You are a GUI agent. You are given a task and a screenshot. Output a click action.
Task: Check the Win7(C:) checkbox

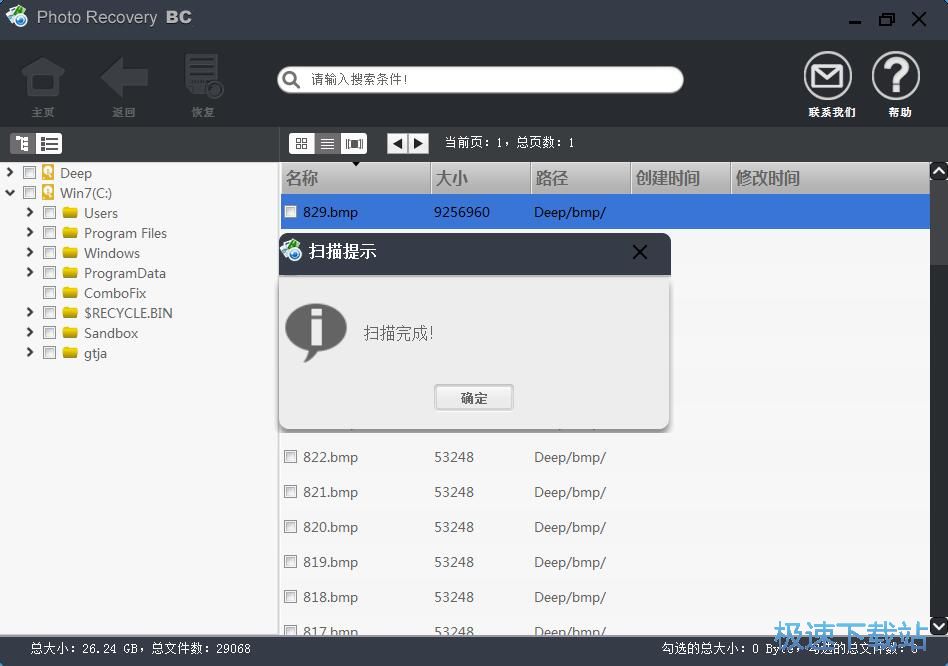(29, 193)
